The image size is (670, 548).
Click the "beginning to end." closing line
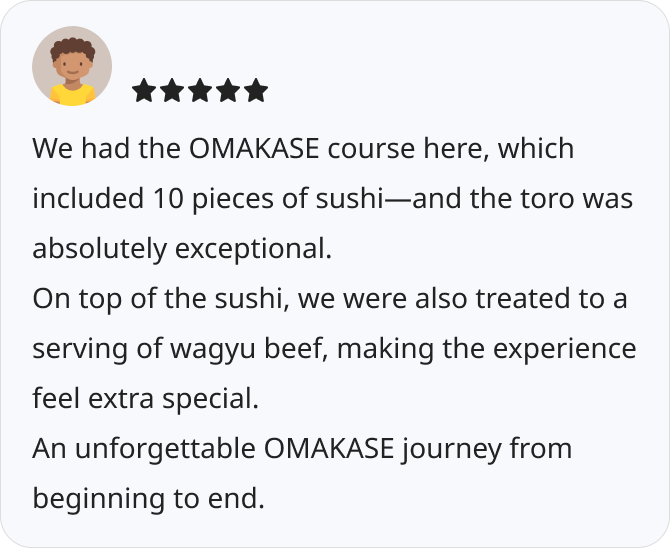point(148,497)
